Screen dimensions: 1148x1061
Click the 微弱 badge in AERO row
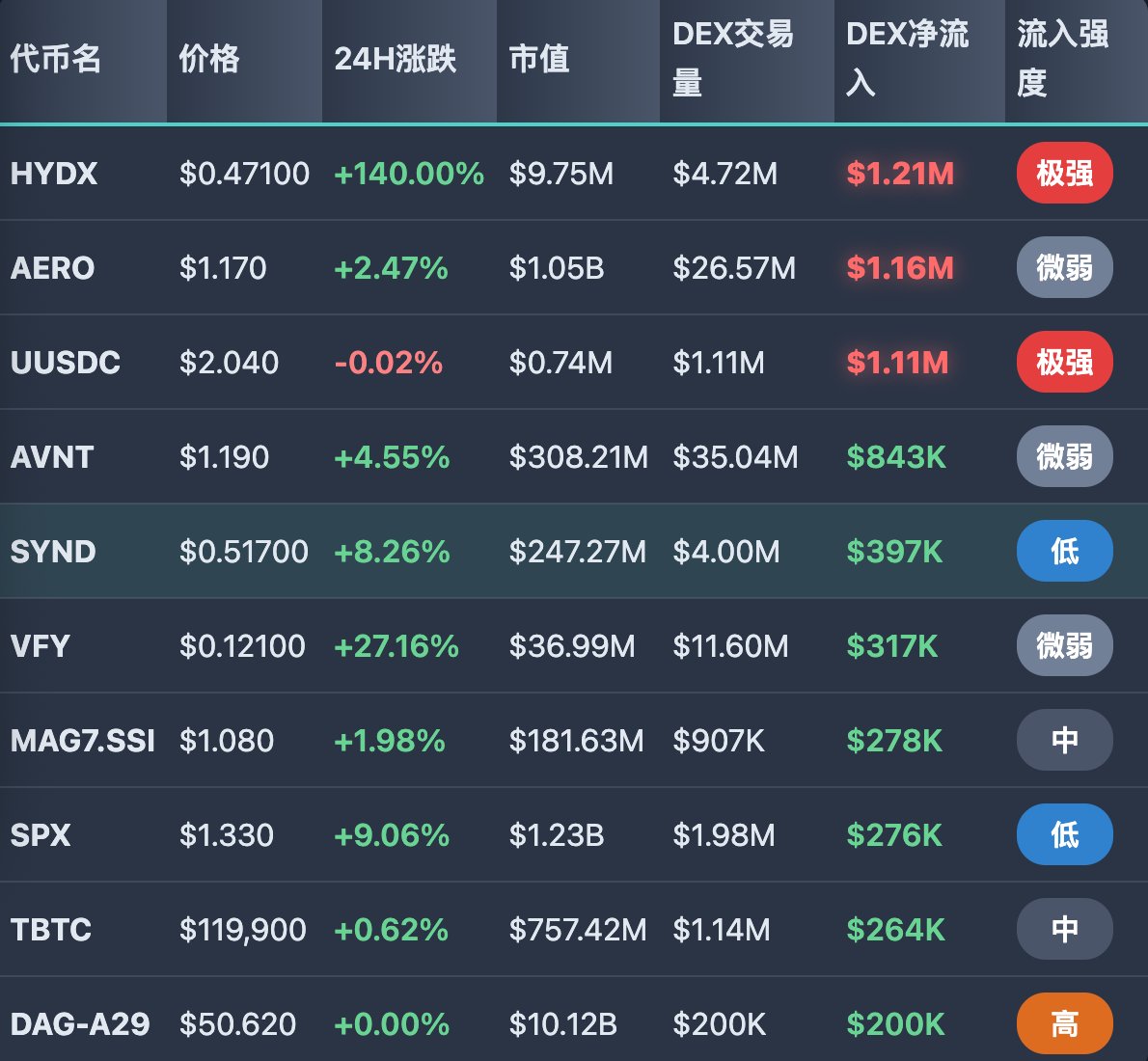[1064, 267]
